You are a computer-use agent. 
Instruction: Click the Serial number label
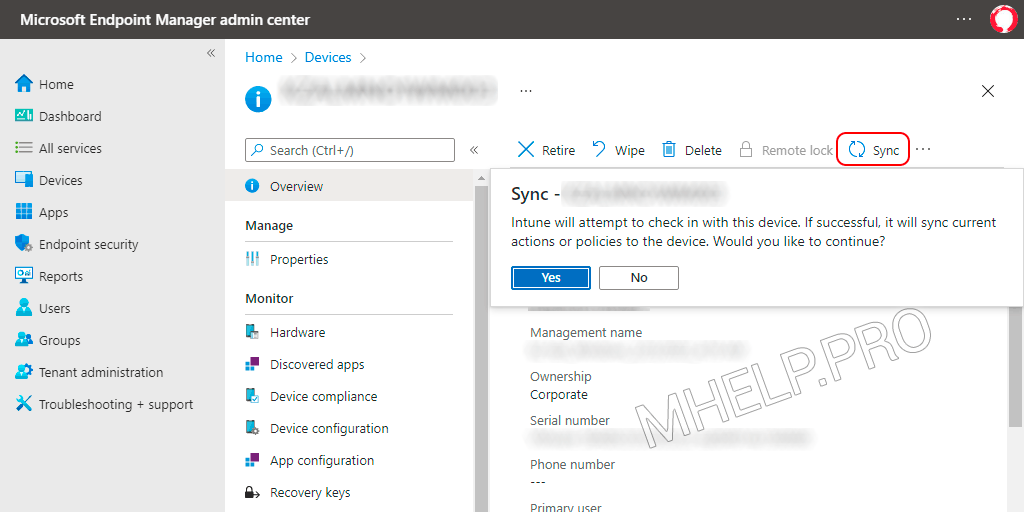pos(570,421)
